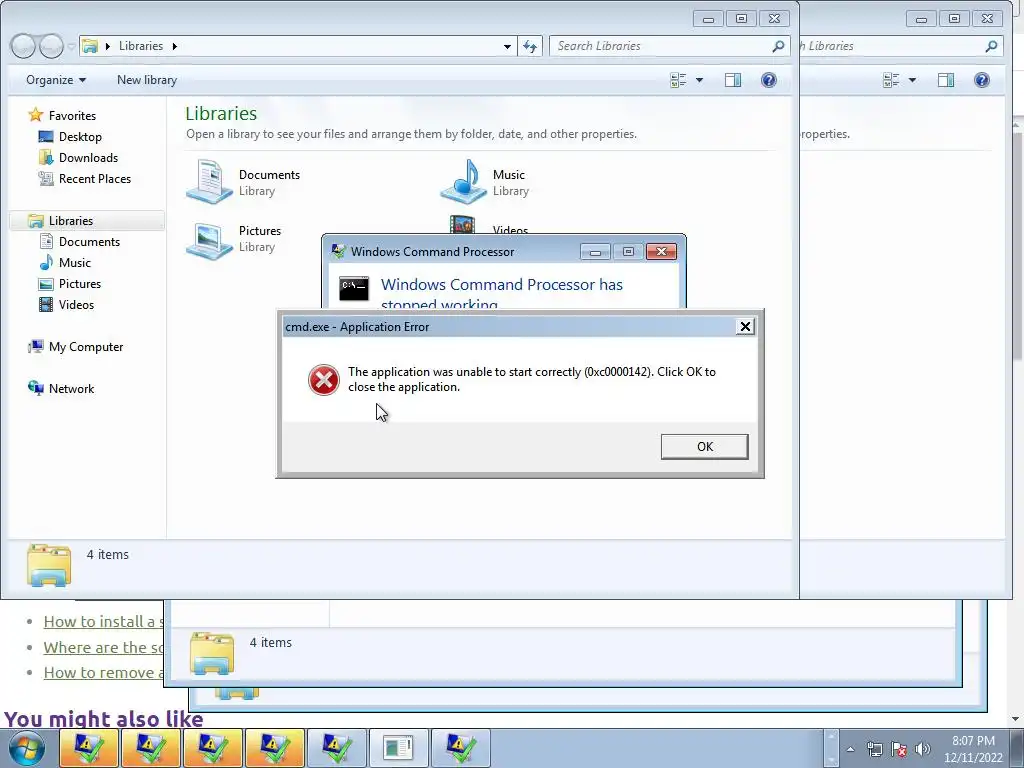
Task: Click the cmd icon in Windows Command Processor
Action: tap(354, 288)
